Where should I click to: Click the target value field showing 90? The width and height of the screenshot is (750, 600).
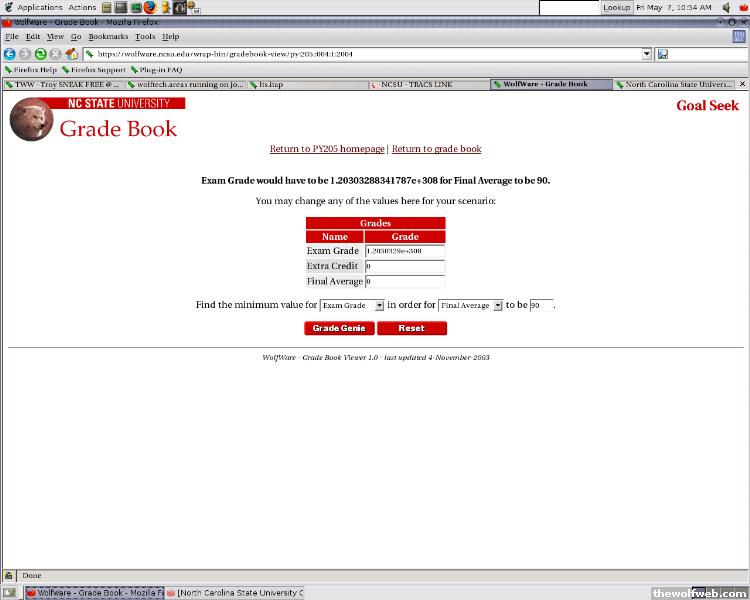(540, 305)
